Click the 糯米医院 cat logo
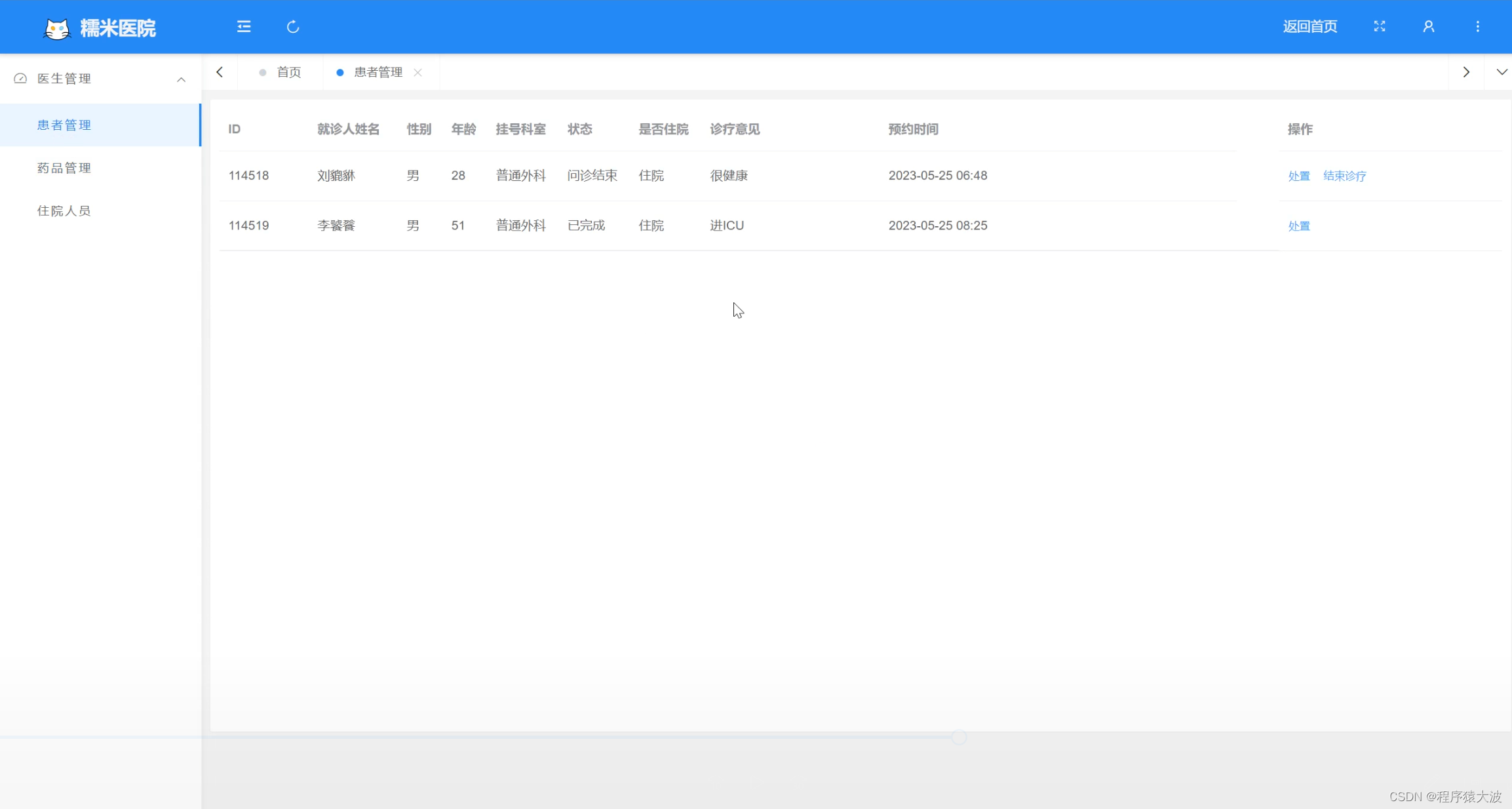 57,28
